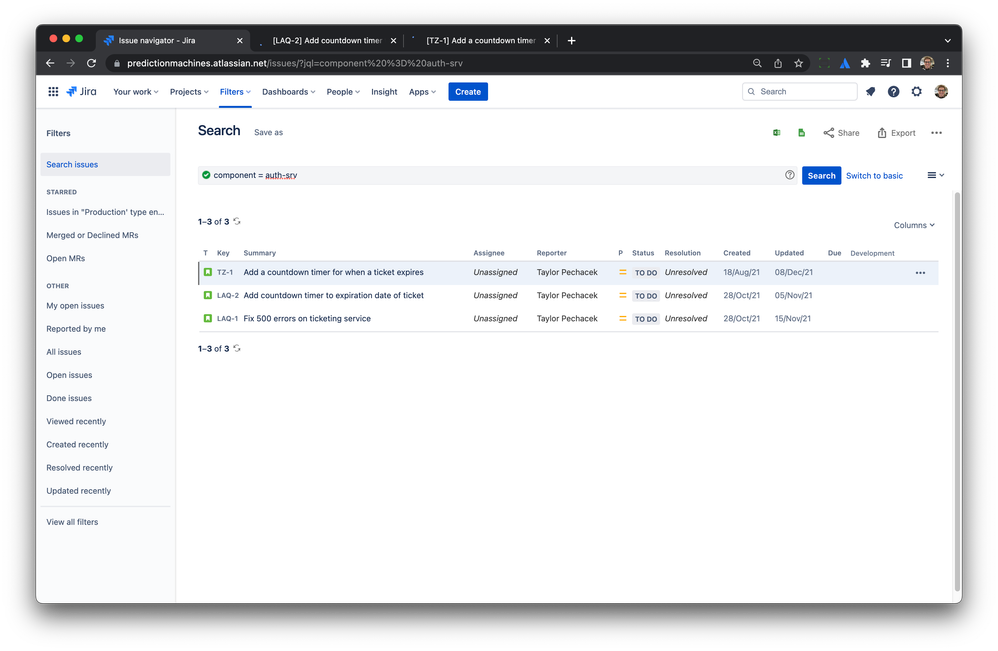Expand the People menu
The image size is (998, 651).
tap(343, 92)
